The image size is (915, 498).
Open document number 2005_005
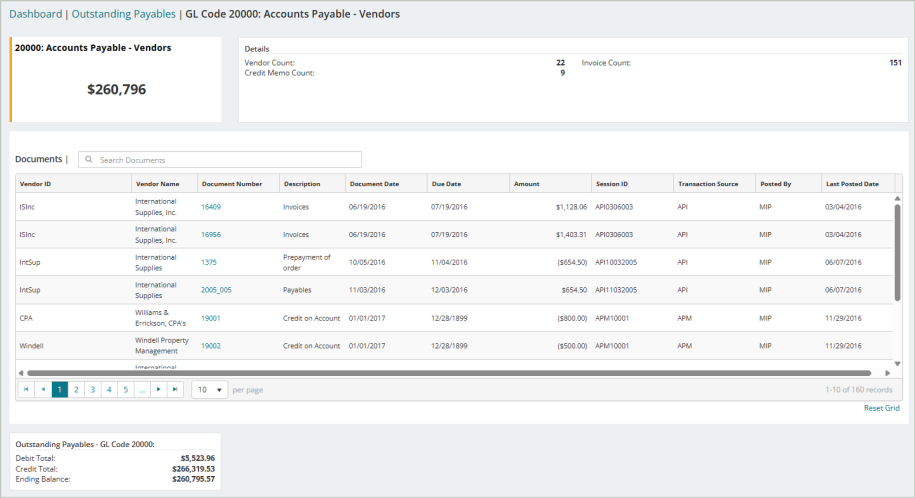point(216,290)
